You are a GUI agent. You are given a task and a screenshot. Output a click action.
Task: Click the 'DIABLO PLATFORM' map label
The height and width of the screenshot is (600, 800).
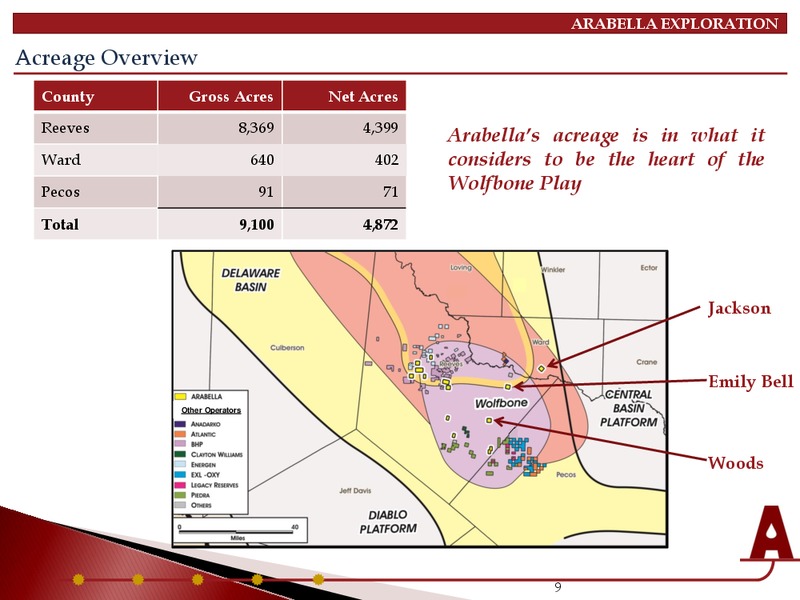388,522
